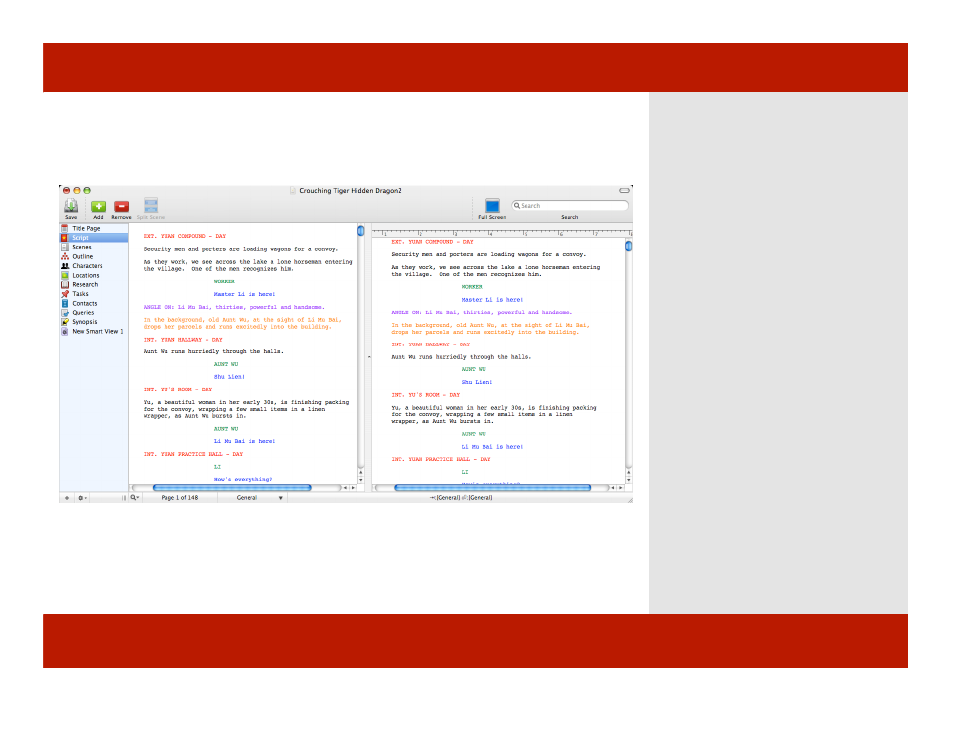
Task: Click "Master Li is here!" in left pane
Action: click(x=244, y=295)
